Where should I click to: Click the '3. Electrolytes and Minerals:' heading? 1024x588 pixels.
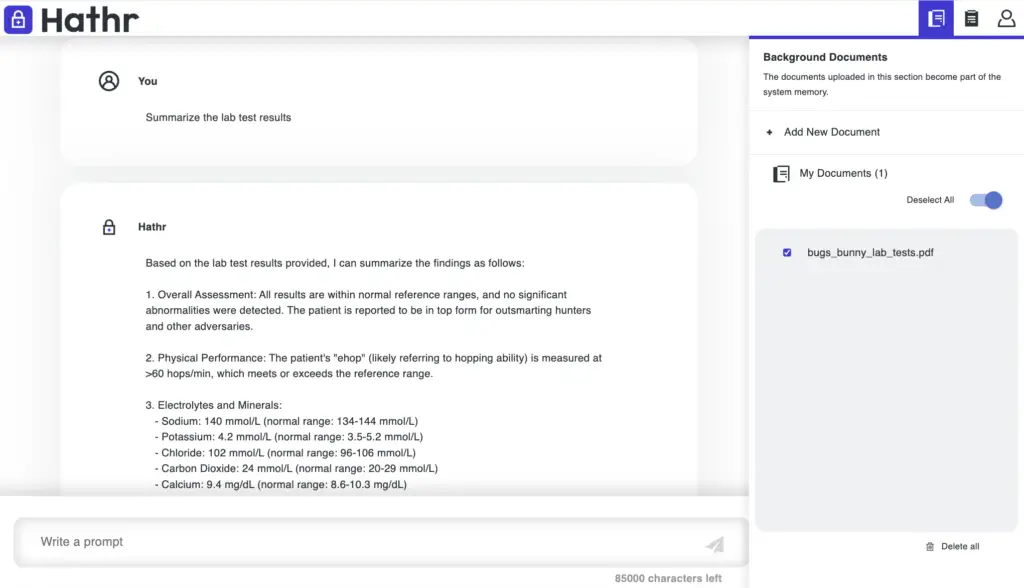click(x=214, y=405)
